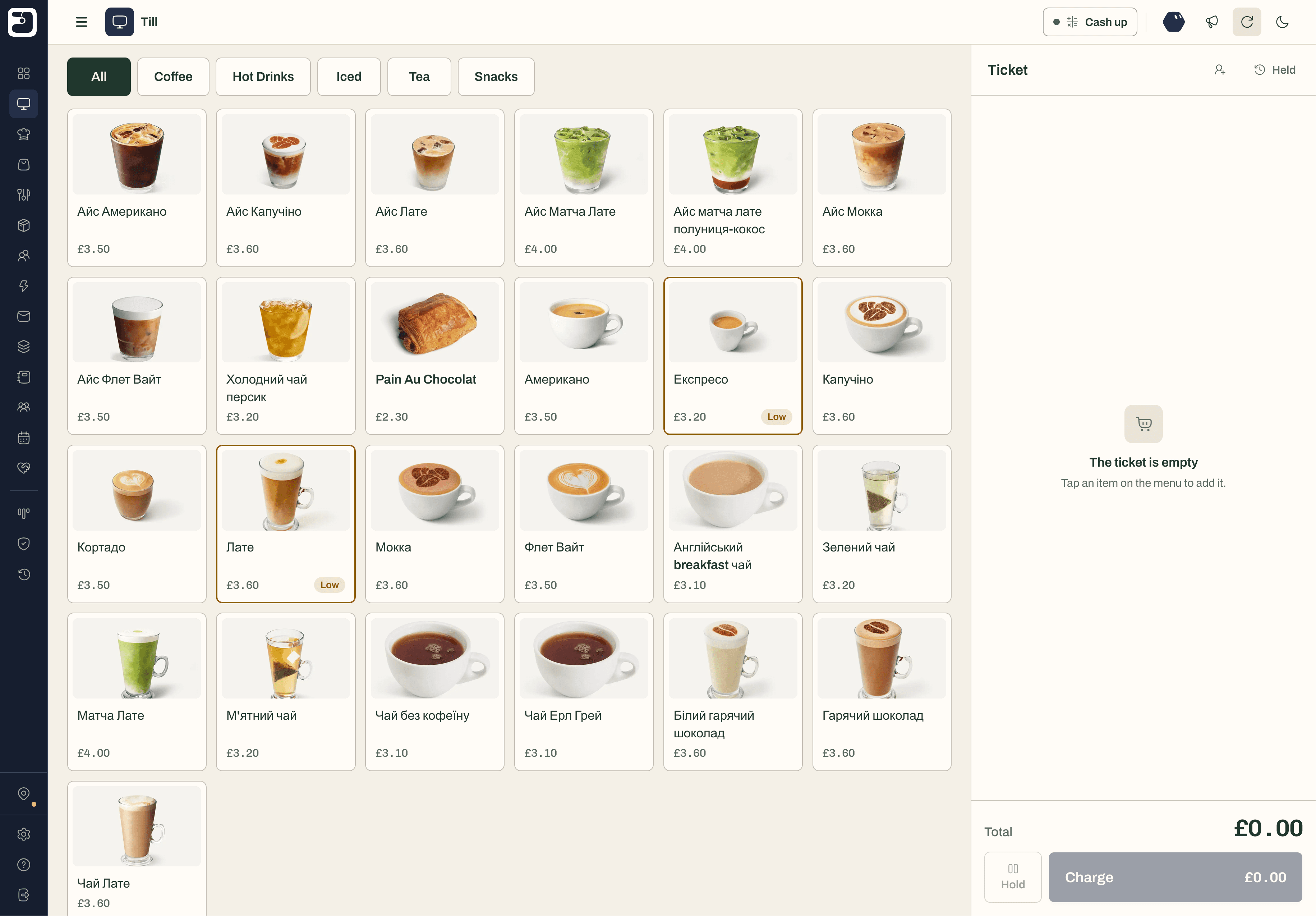Toggle dark mode with moon icon
Image resolution: width=1316 pixels, height=916 pixels.
coord(1283,22)
